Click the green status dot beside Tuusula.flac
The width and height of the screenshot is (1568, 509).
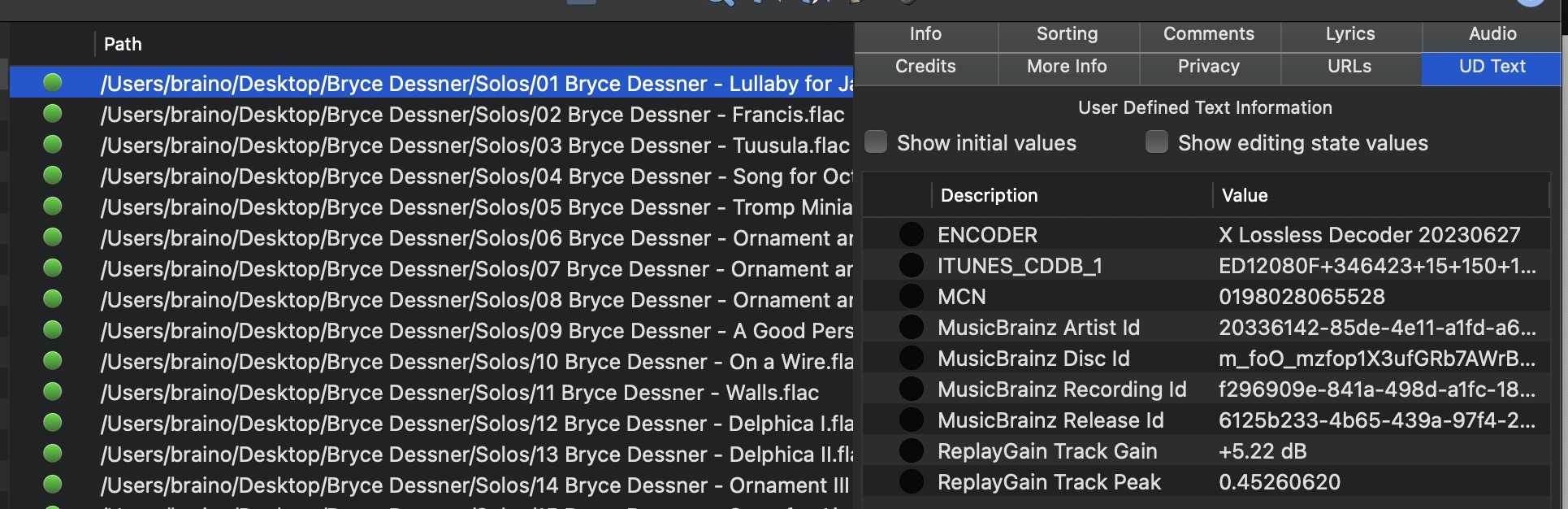point(53,145)
